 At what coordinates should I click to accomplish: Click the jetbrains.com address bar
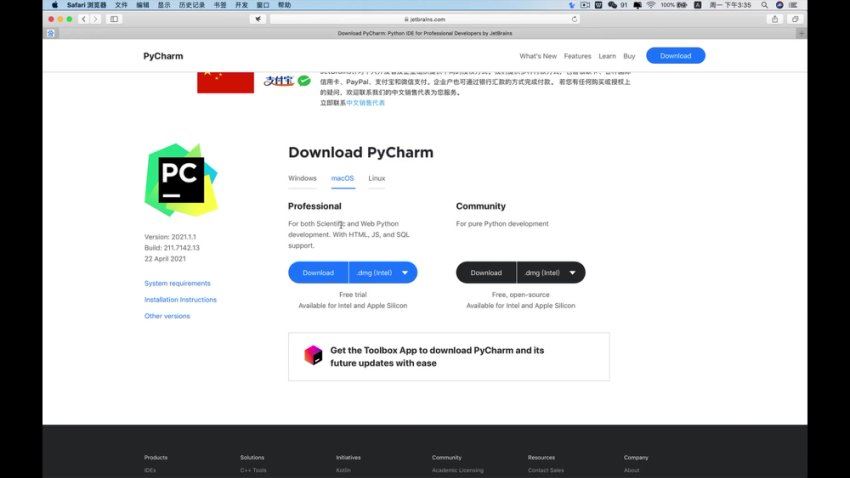coord(424,19)
